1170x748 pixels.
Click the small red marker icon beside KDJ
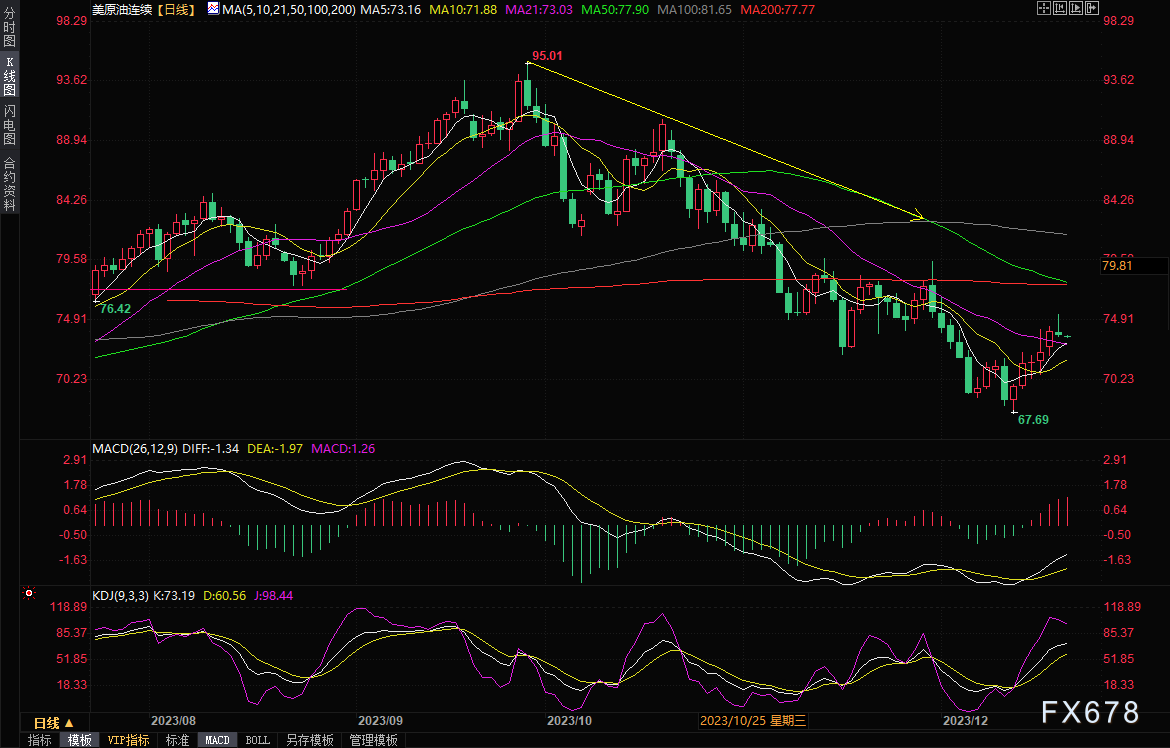(x=29, y=594)
